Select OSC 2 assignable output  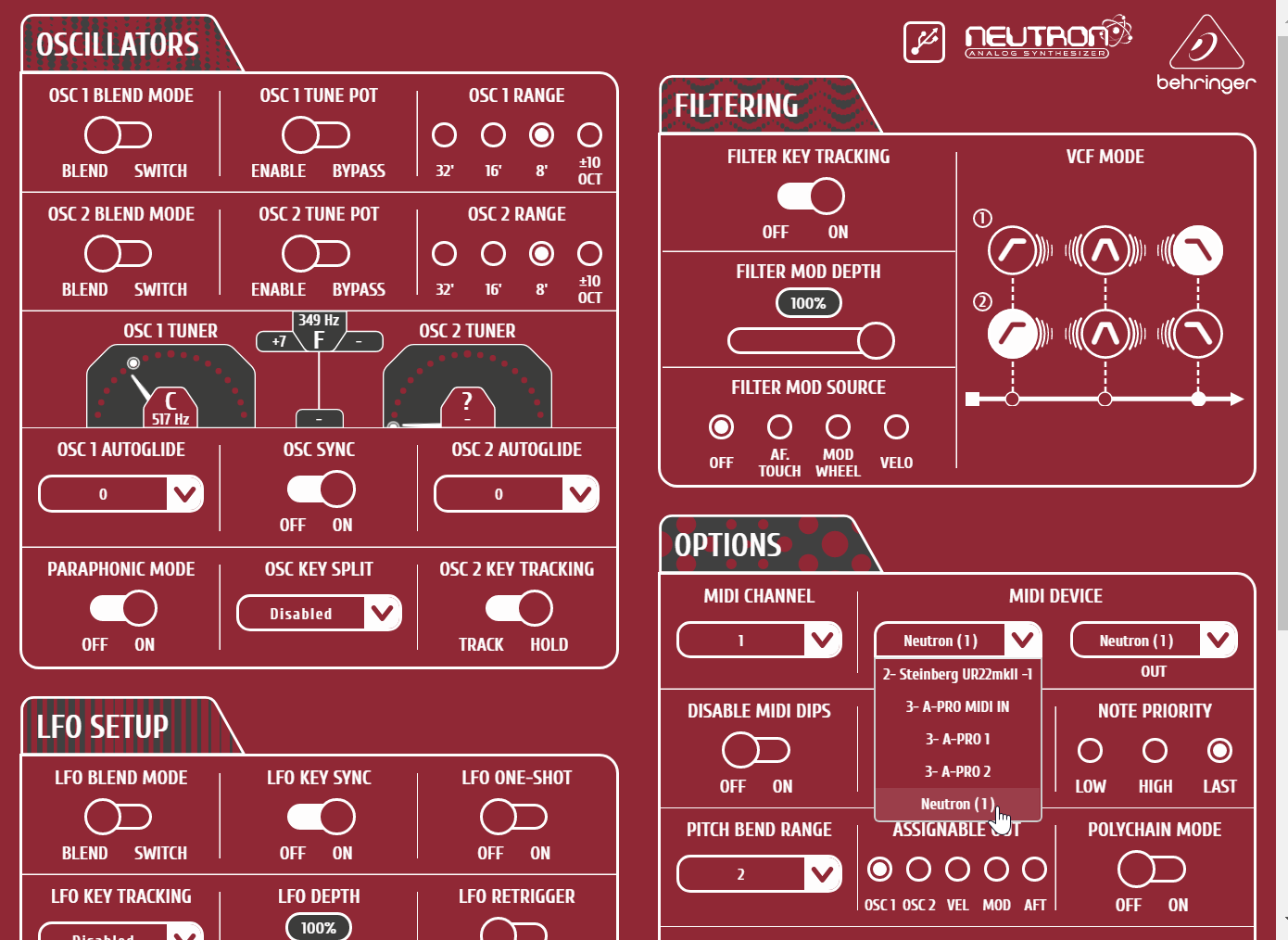[918, 870]
